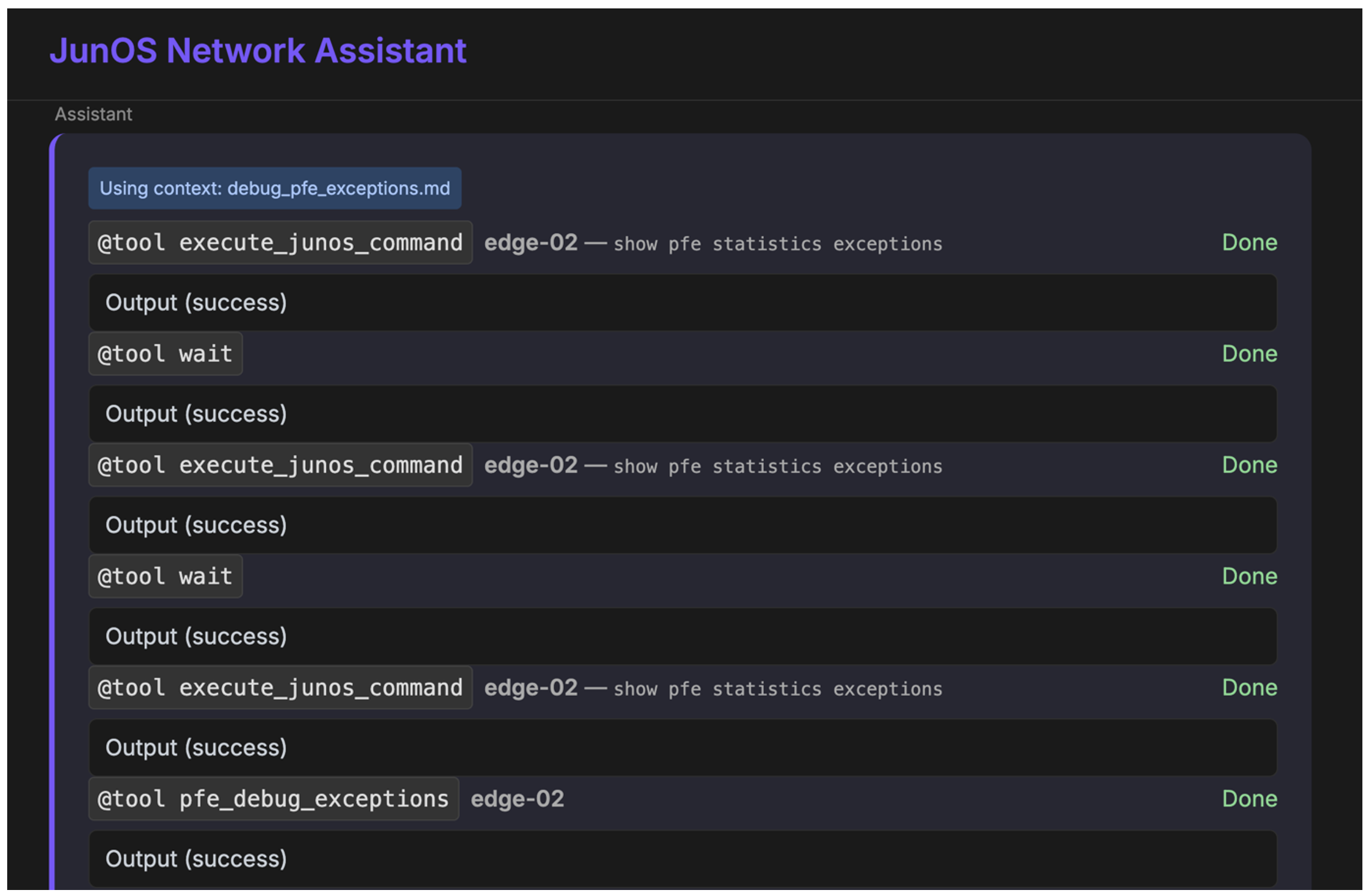Click the third execute_junos_command tool chip
Viewport: 1369px width, 896px height.
click(280, 688)
